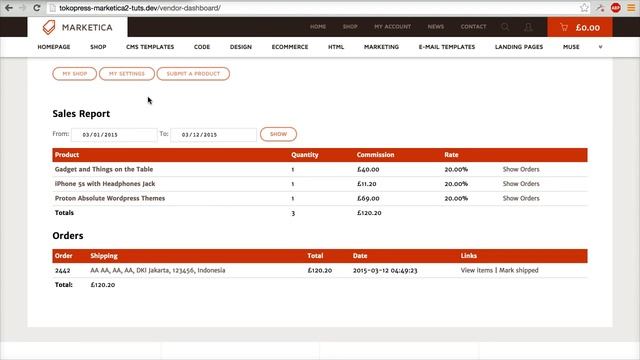Click the To date field
The image size is (640, 360).
[x=213, y=135]
